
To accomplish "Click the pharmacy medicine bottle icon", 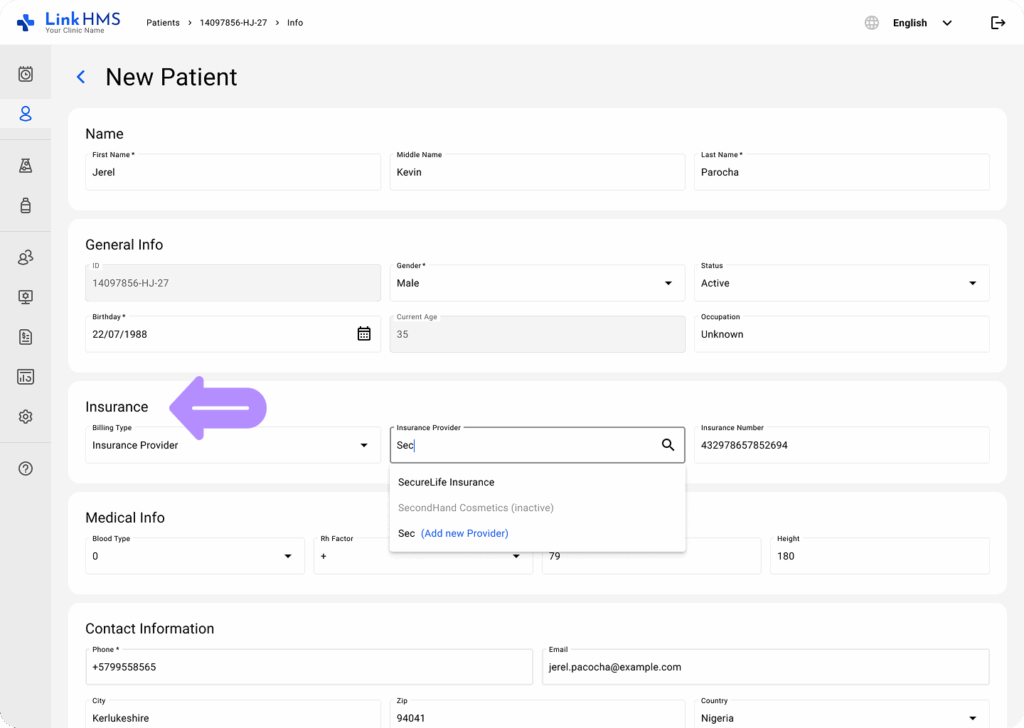I will click(x=25, y=206).
